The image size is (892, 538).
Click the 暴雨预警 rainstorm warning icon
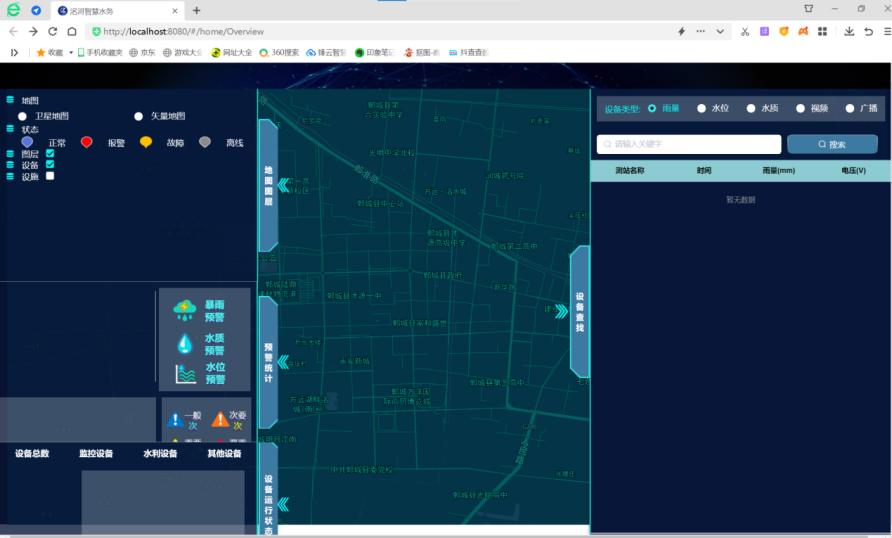point(184,310)
